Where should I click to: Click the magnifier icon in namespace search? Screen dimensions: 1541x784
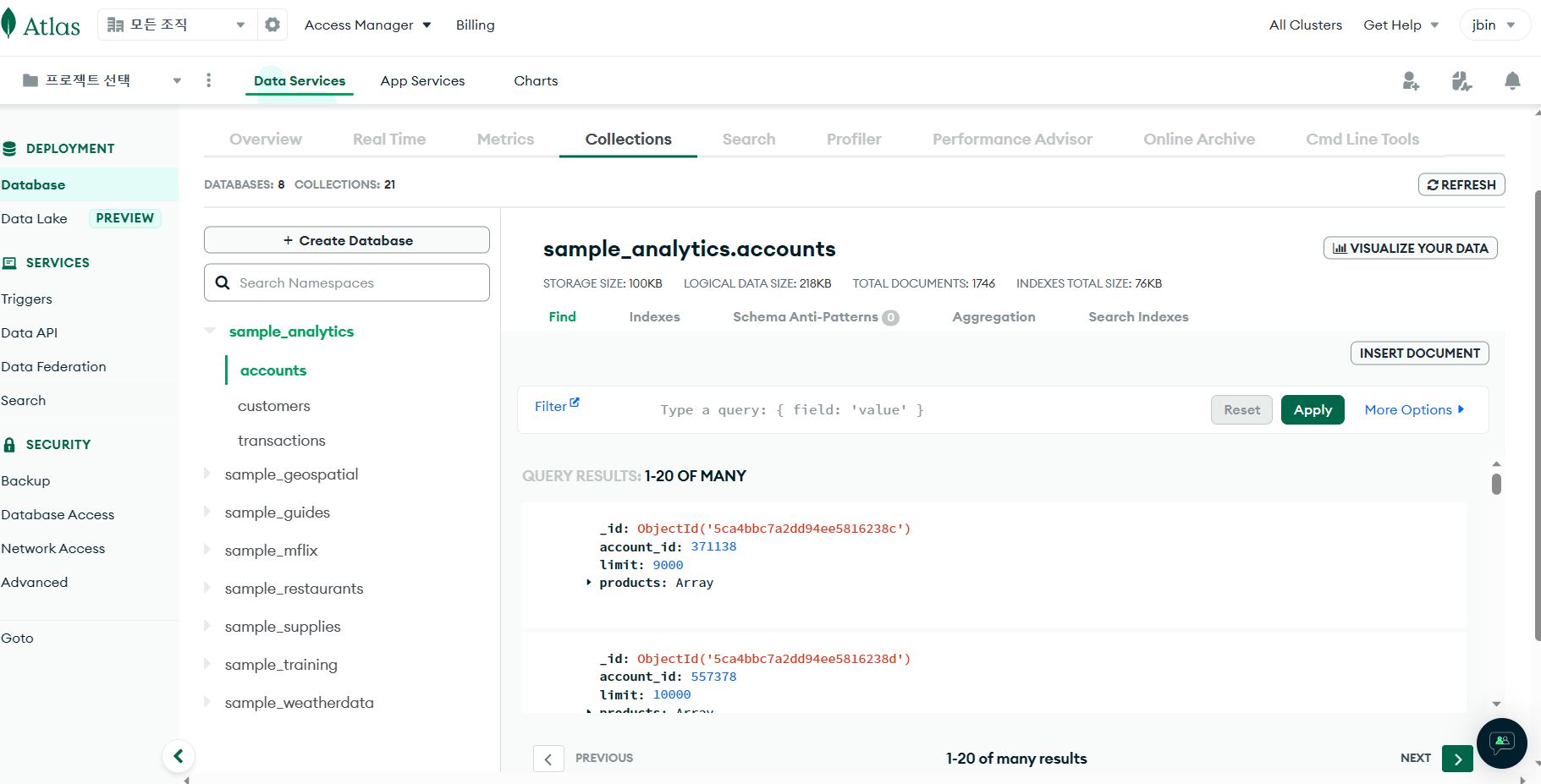(223, 282)
